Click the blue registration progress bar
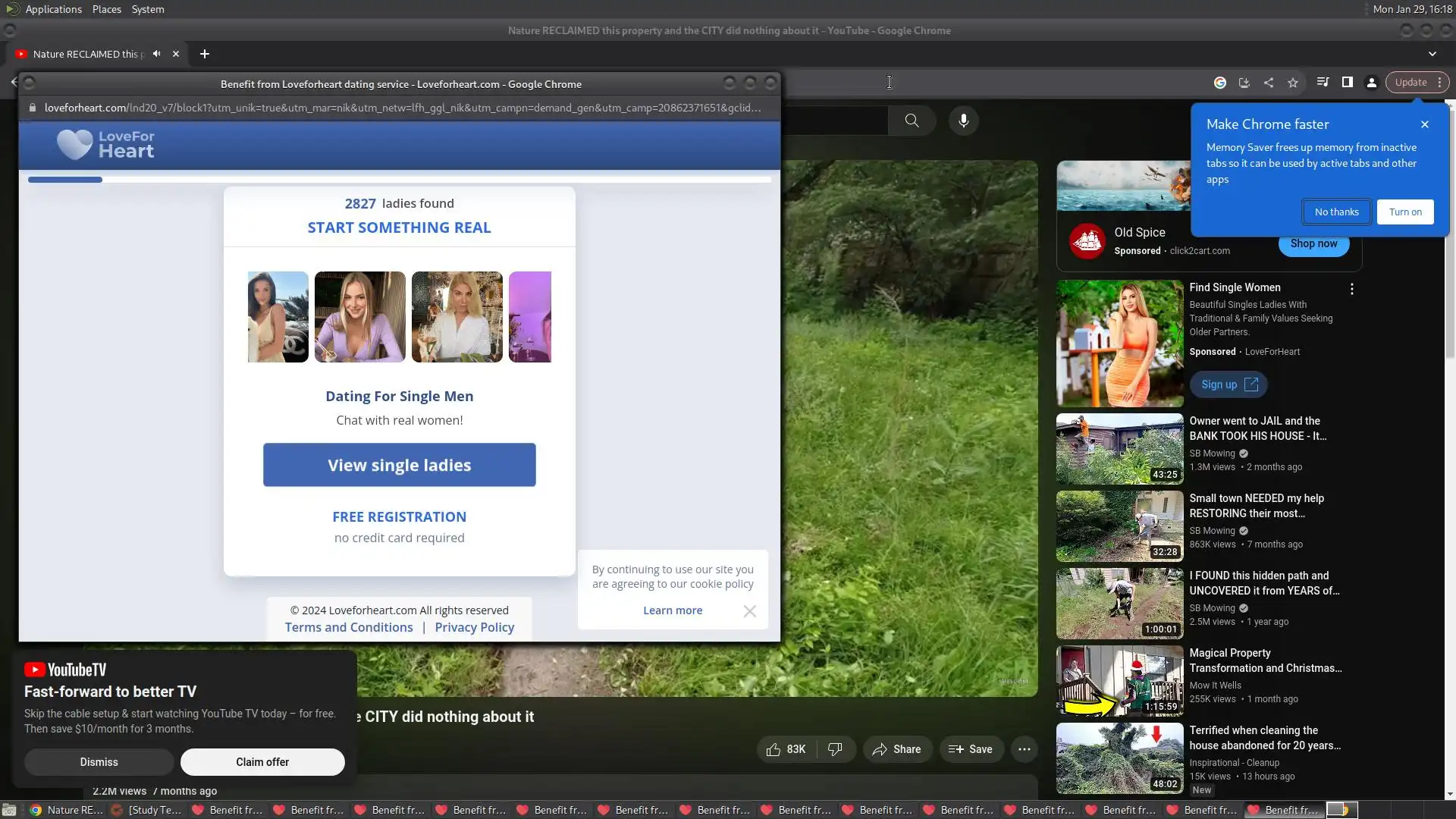The height and width of the screenshot is (819, 1456). point(65,180)
